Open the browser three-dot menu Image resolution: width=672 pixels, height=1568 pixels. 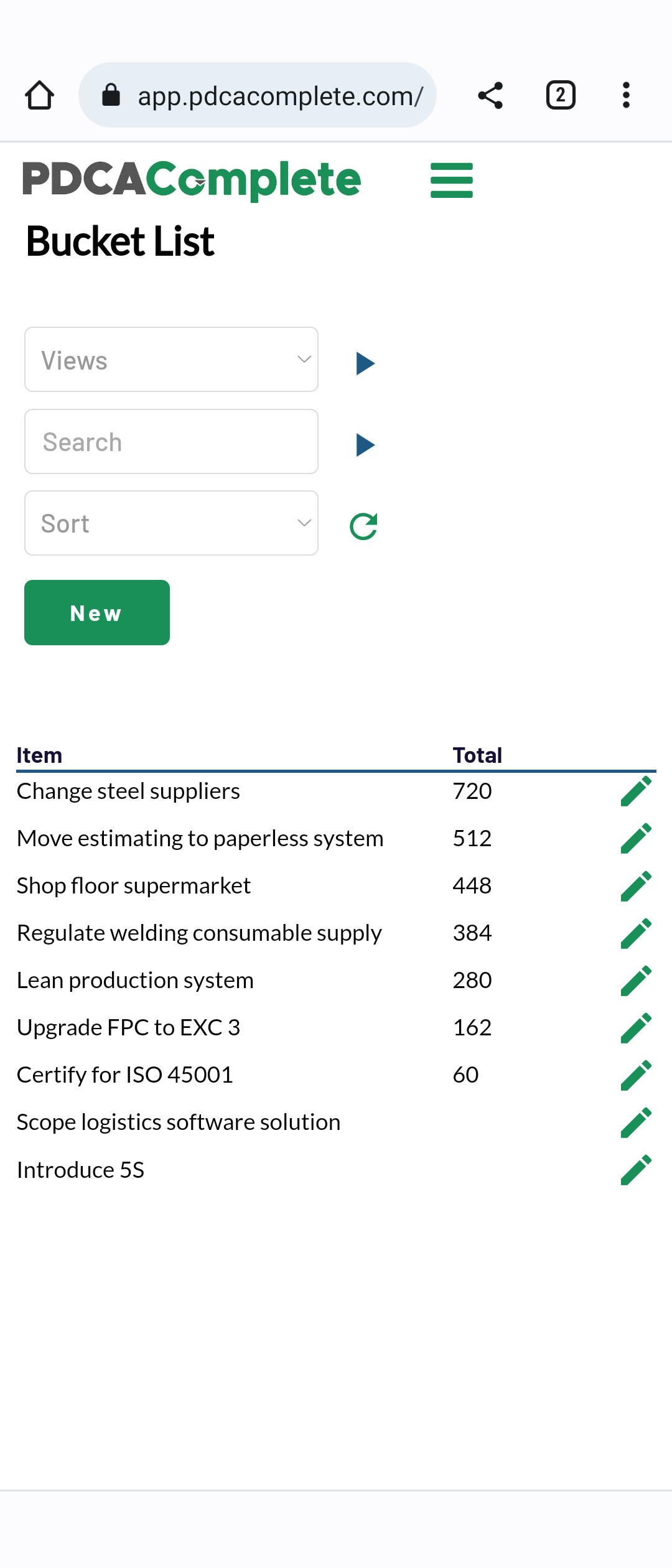(626, 95)
